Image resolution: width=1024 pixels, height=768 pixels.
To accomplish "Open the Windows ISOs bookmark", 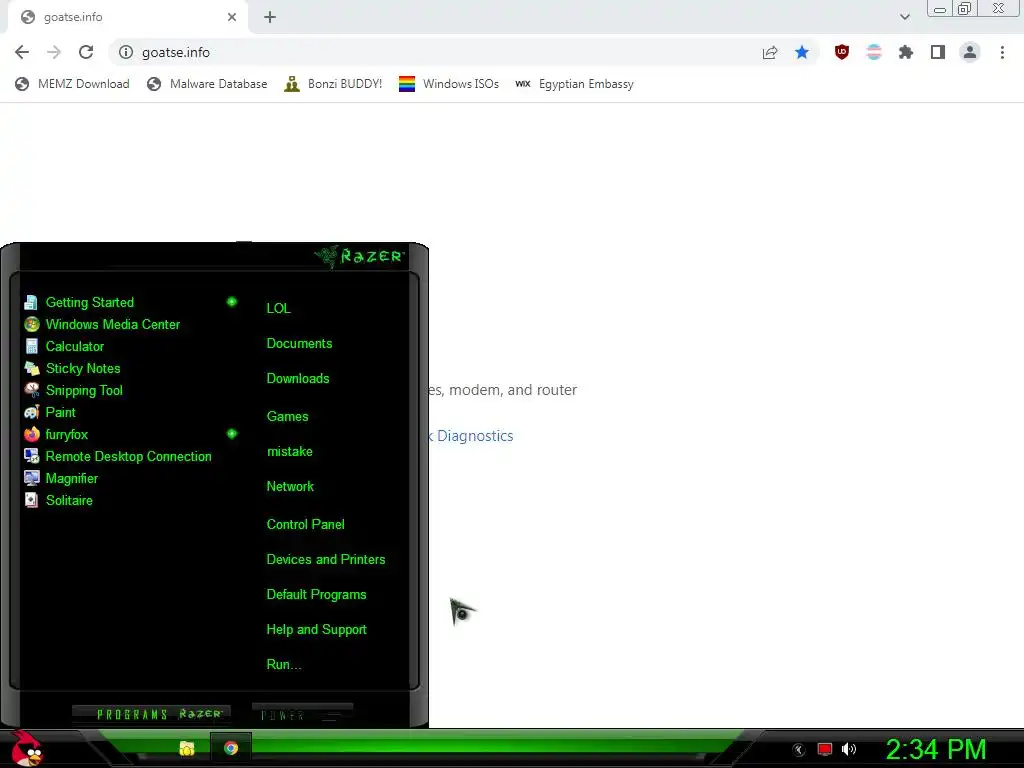I will tap(449, 84).
